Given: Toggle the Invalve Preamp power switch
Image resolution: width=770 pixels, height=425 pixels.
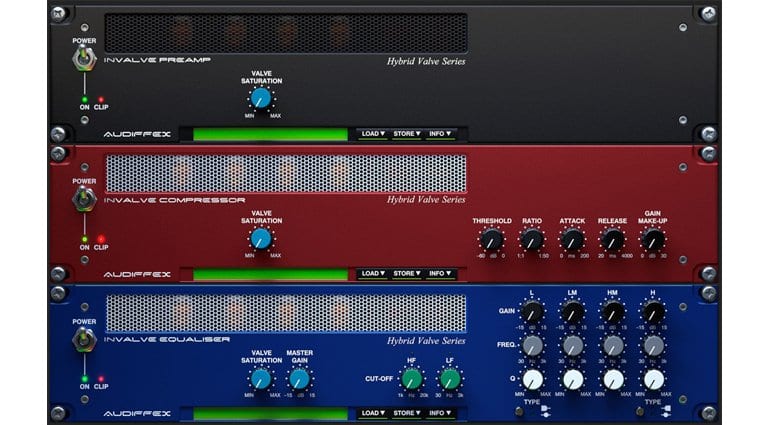Looking at the screenshot, I should click(84, 59).
